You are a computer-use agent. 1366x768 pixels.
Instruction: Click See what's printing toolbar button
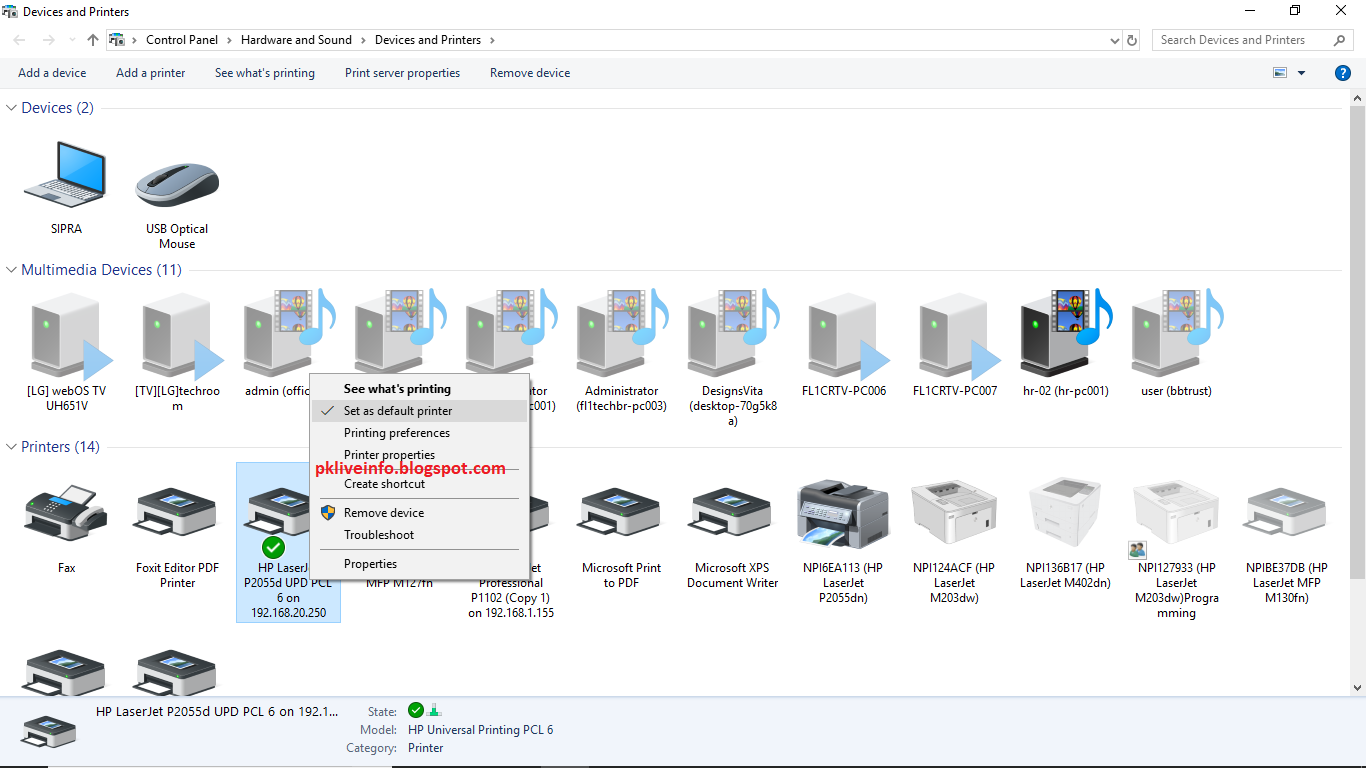point(265,73)
